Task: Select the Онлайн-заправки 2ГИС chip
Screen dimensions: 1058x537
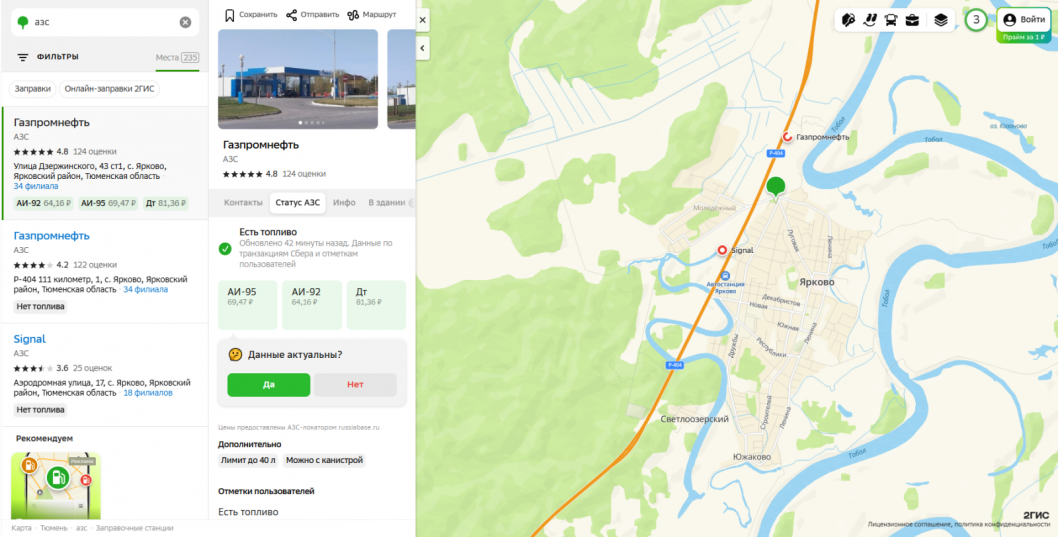Action: [109, 90]
